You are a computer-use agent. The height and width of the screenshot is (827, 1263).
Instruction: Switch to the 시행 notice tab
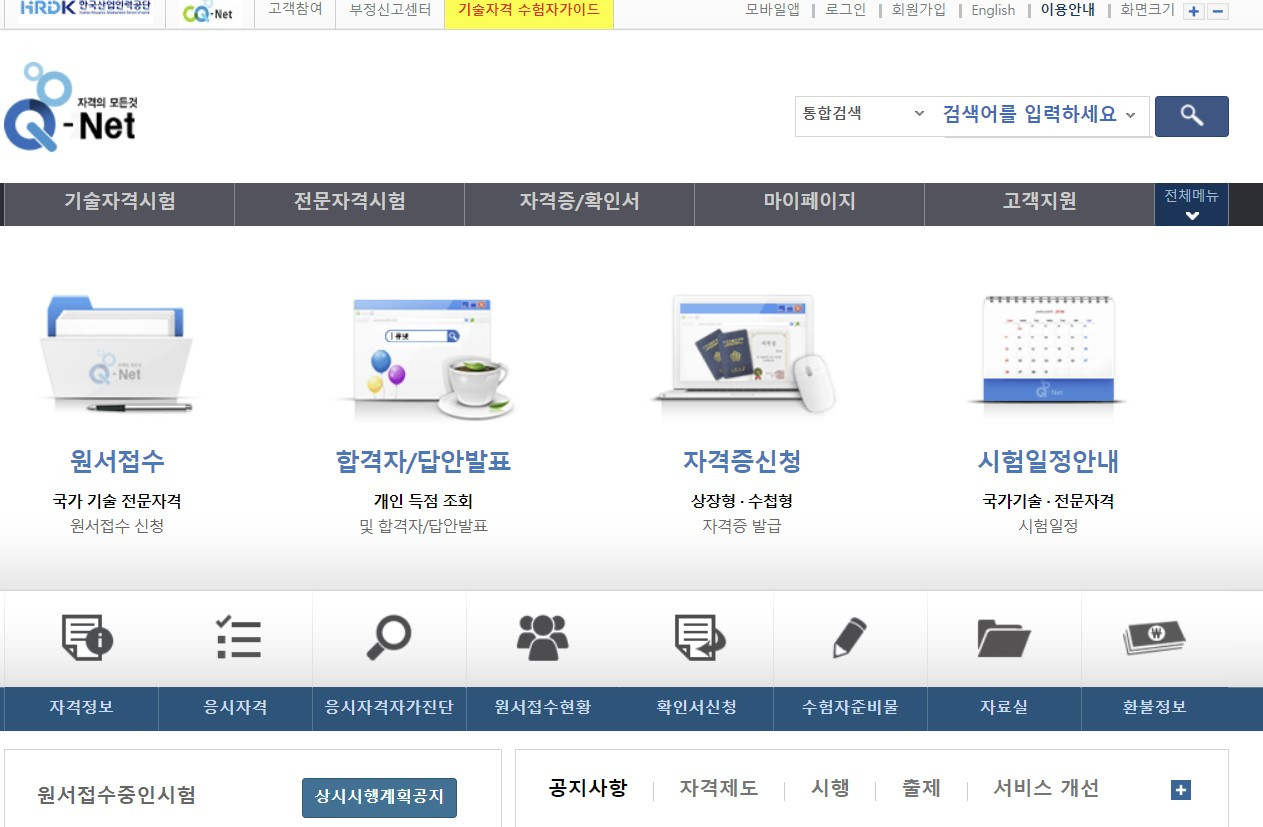(x=830, y=789)
